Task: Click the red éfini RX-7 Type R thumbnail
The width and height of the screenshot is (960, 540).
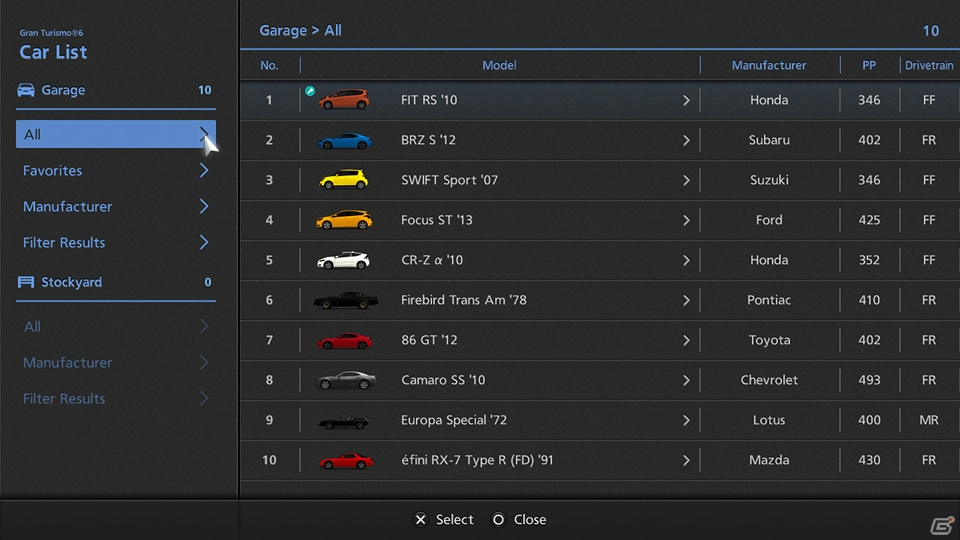Action: tap(346, 460)
